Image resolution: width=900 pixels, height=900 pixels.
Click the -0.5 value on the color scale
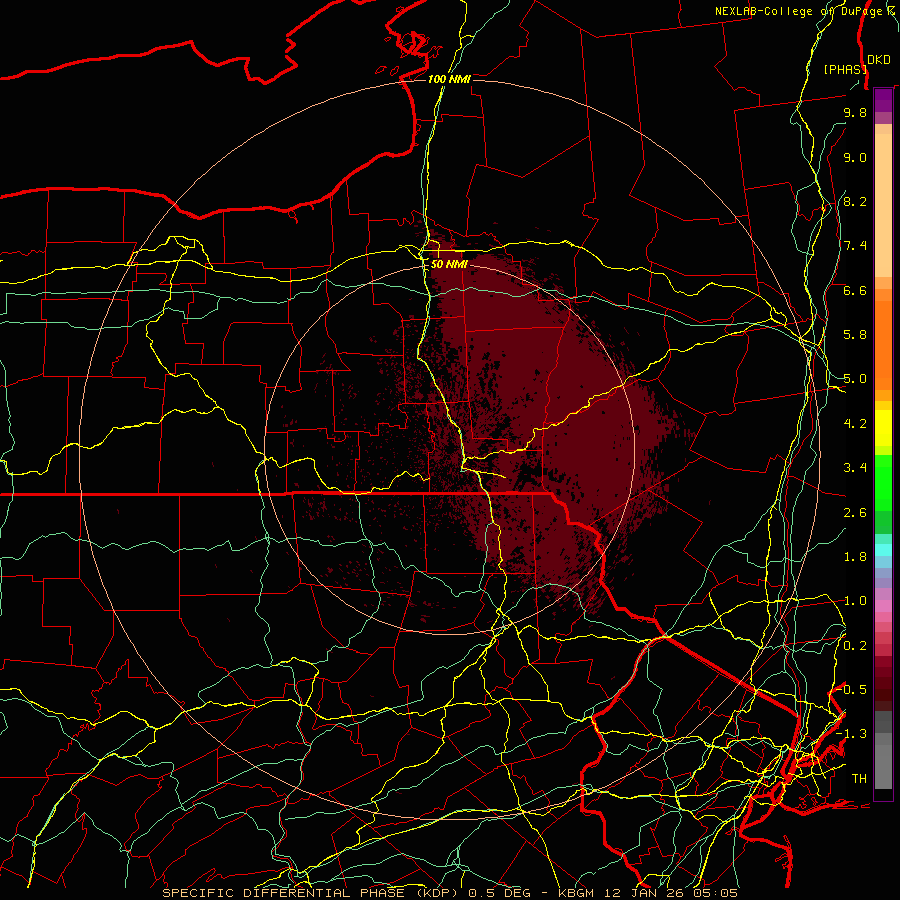pyautogui.click(x=852, y=690)
